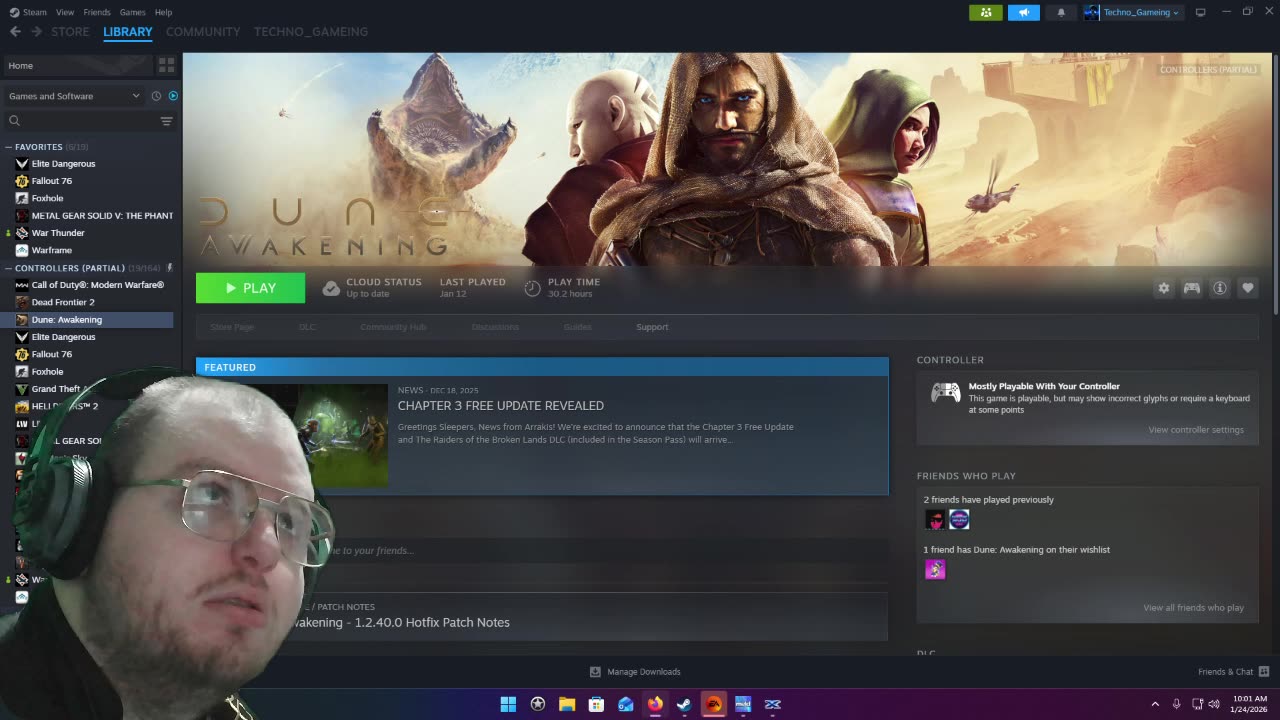The height and width of the screenshot is (720, 1280).
Task: Open the Friends menu
Action: click(x=97, y=12)
